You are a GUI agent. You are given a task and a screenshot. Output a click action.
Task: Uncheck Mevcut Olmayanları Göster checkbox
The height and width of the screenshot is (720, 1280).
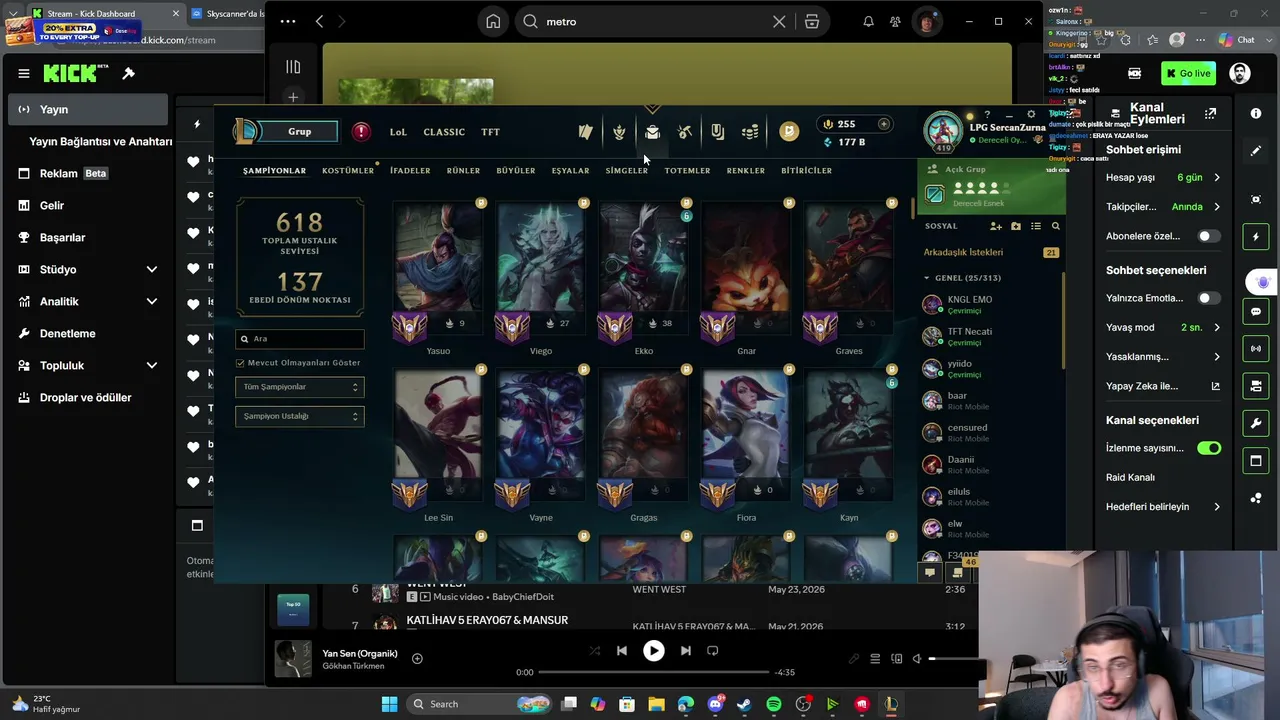(240, 363)
